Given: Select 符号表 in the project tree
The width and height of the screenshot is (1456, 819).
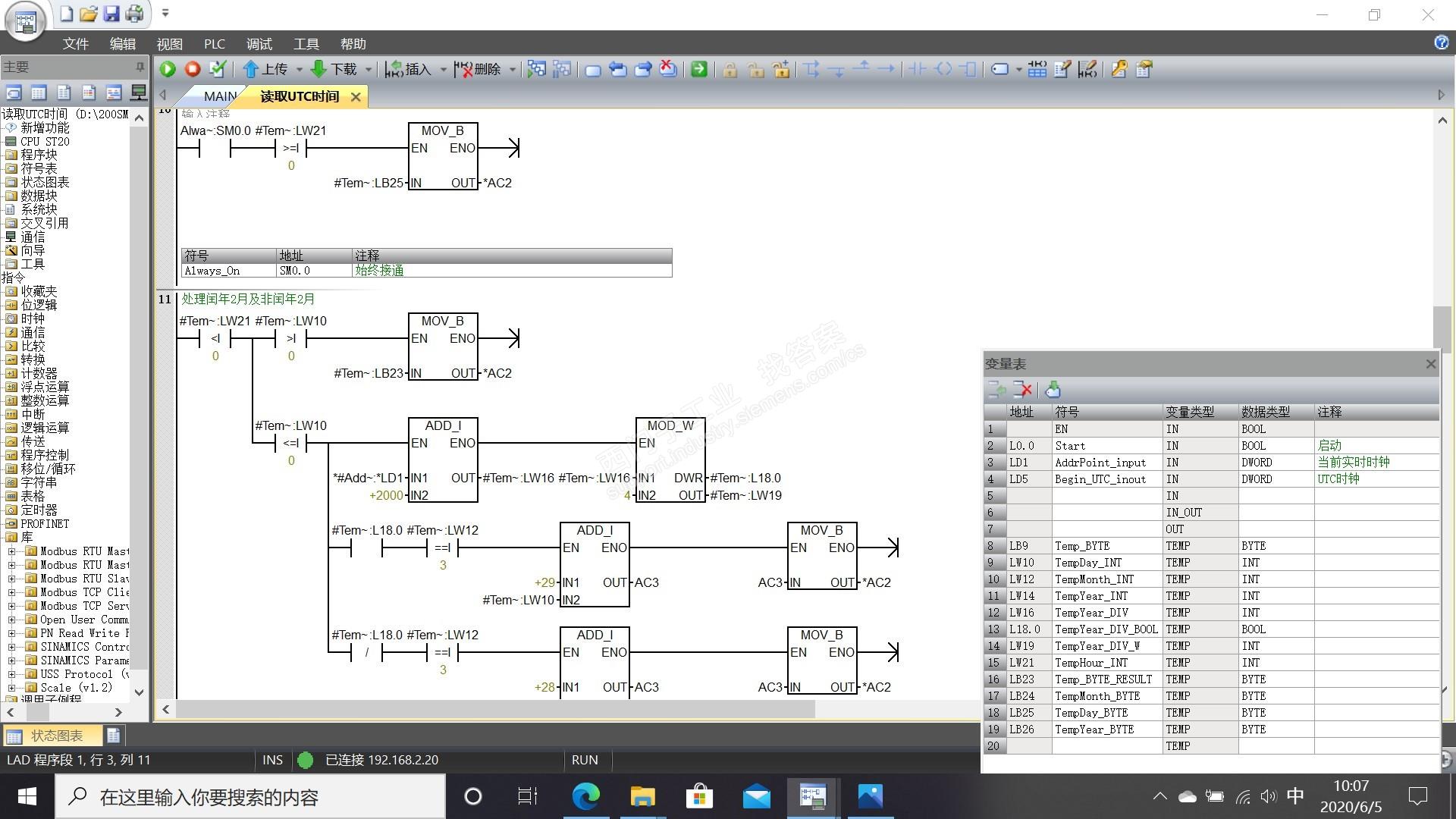Looking at the screenshot, I should [x=39, y=168].
